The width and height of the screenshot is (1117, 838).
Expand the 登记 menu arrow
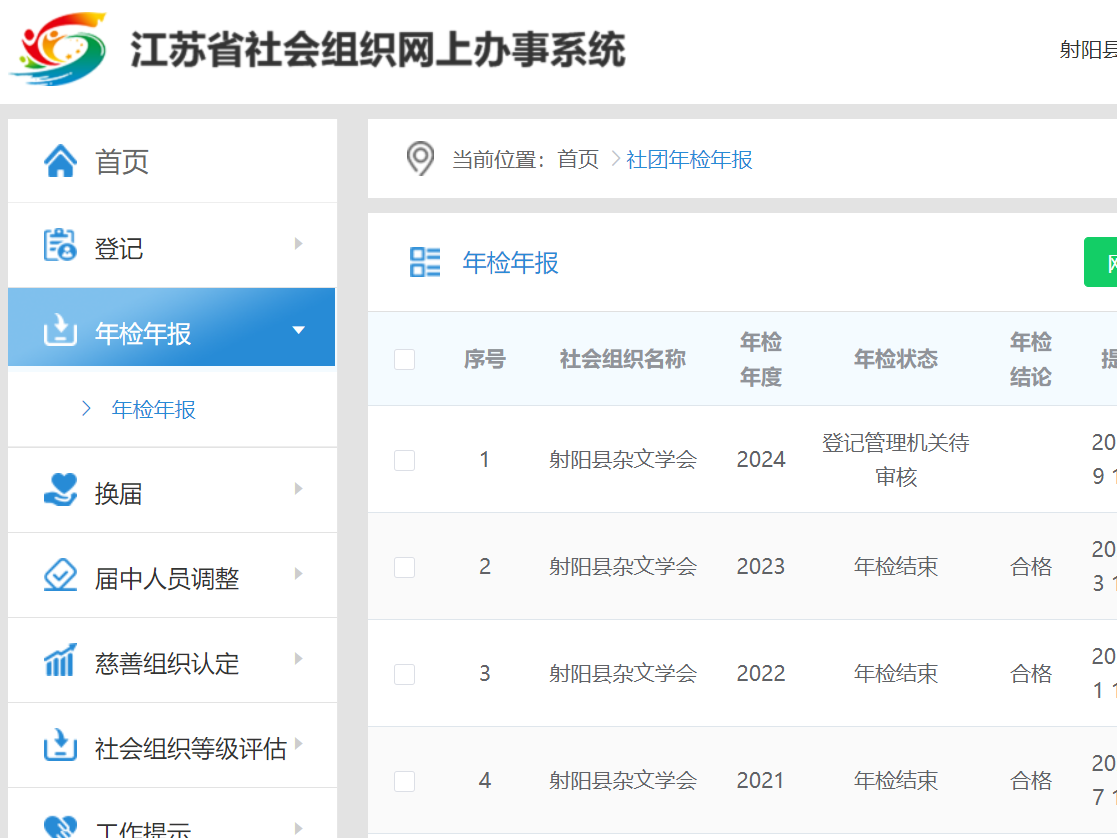click(x=298, y=244)
